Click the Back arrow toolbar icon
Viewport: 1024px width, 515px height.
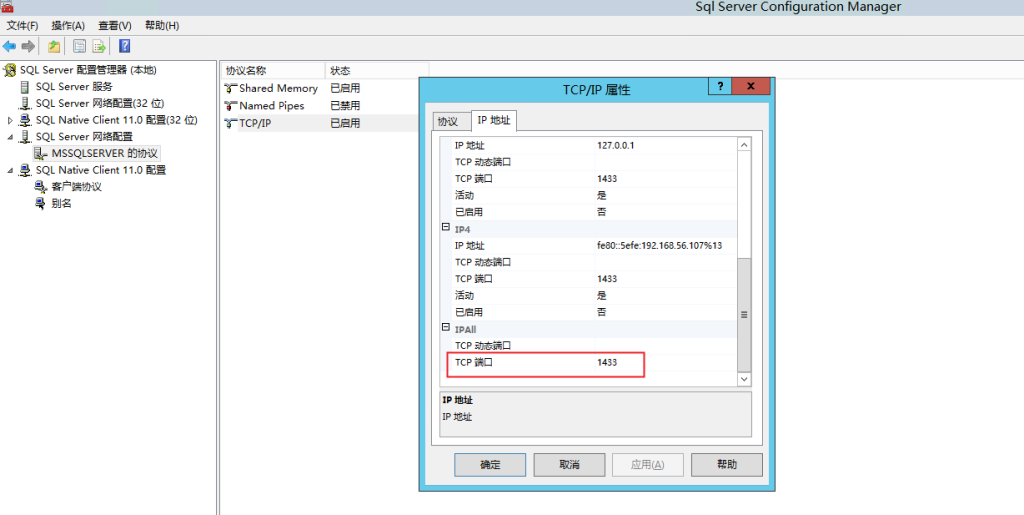pos(9,46)
